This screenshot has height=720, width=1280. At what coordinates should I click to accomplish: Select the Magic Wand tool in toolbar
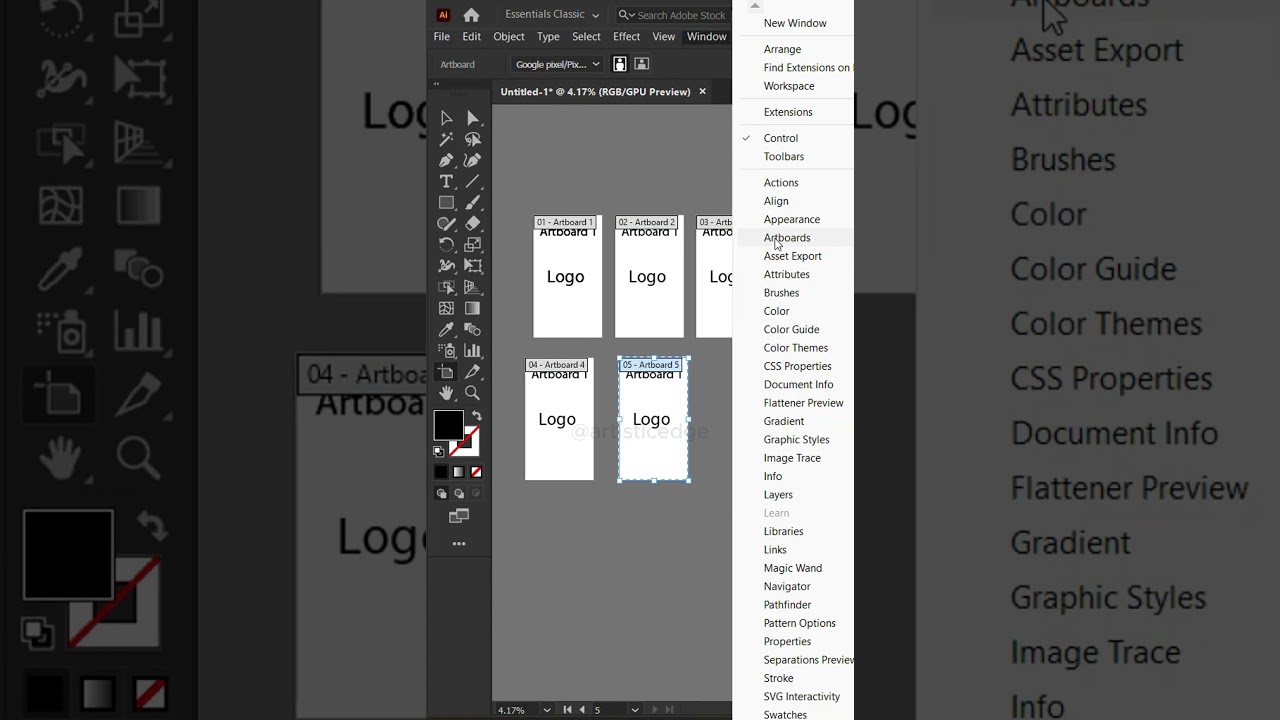(446, 139)
